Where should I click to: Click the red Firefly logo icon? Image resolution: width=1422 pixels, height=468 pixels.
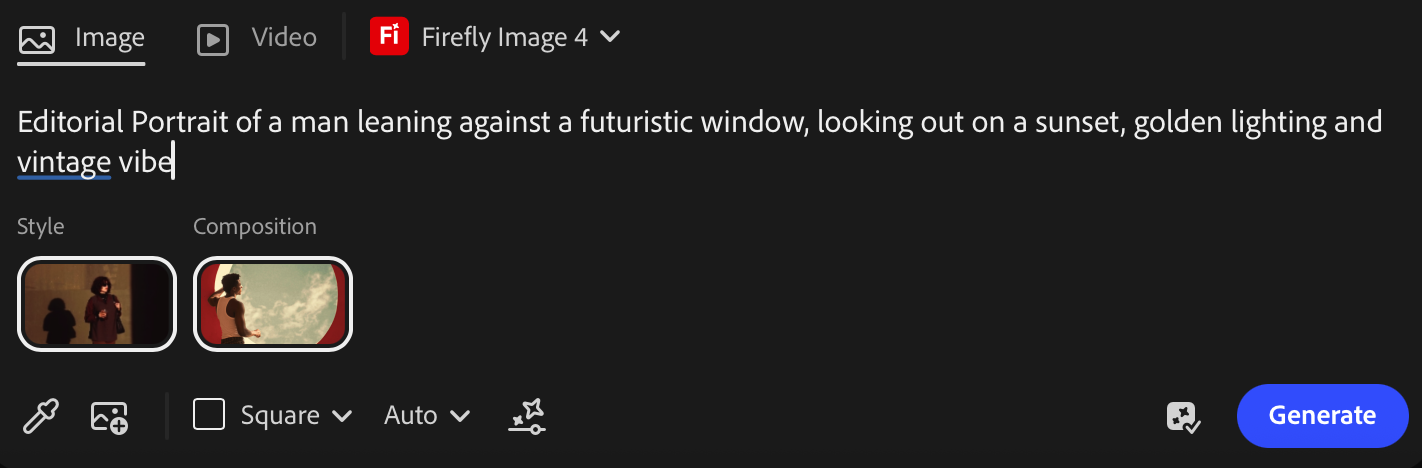tap(388, 38)
